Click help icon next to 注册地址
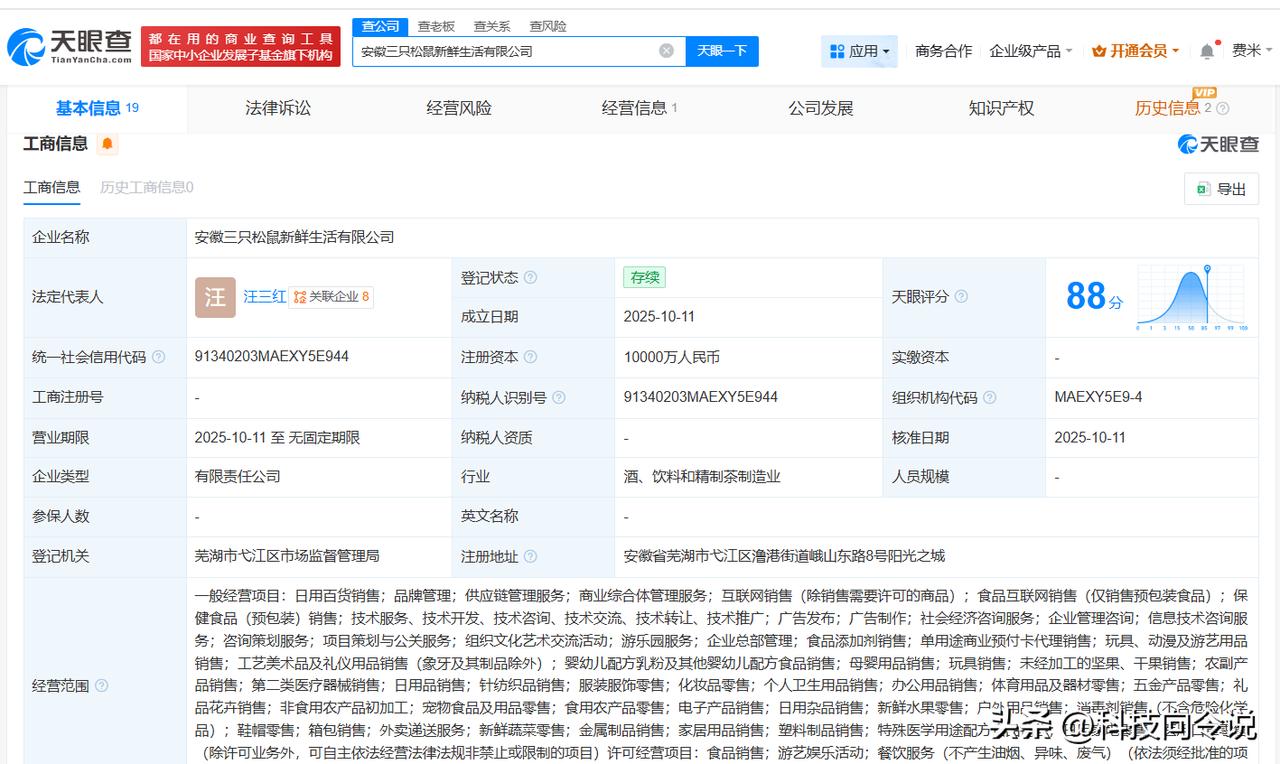Image resolution: width=1280 pixels, height=764 pixels. [530, 557]
